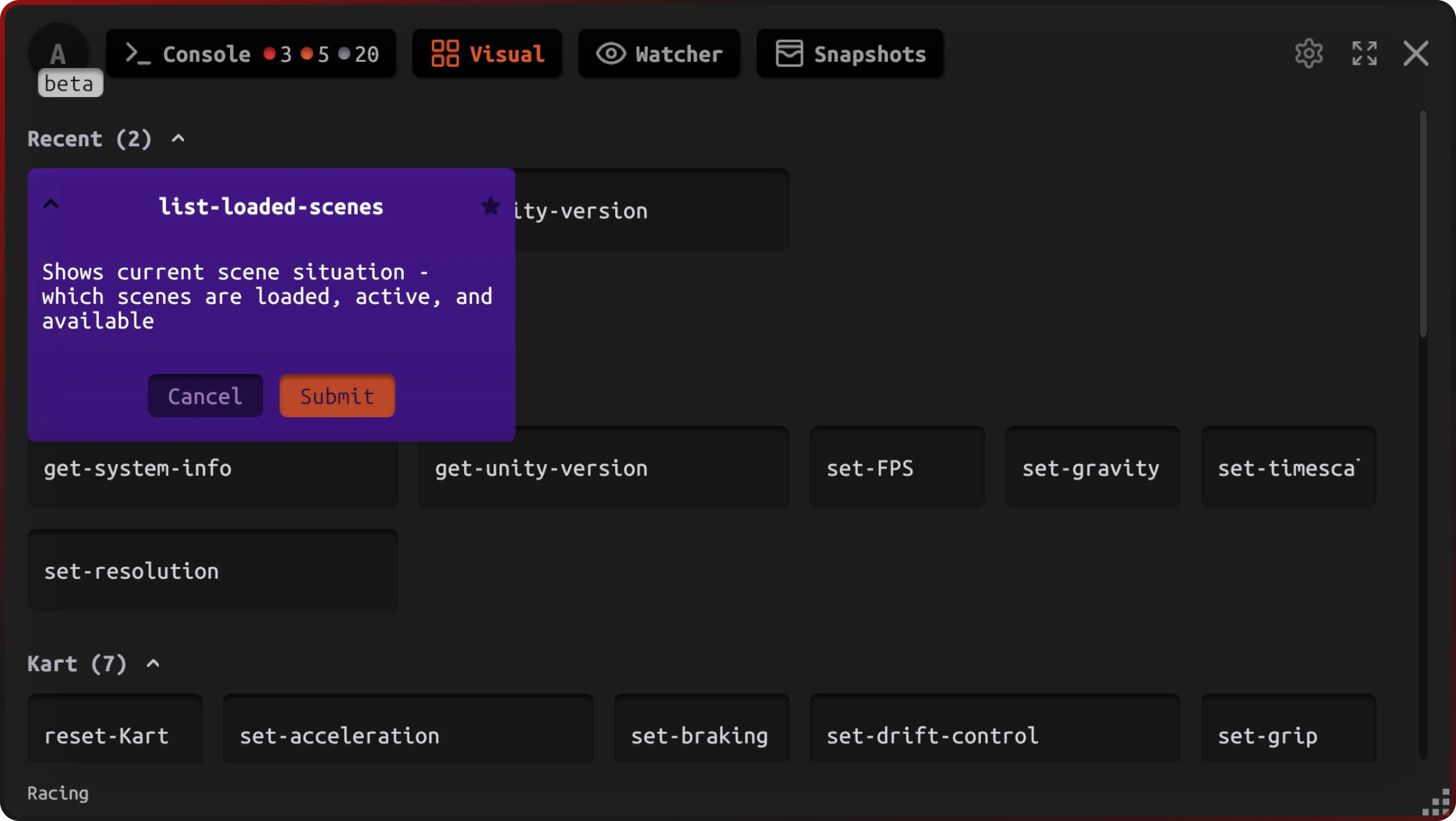Select the partially hidden unity-version recent command
This screenshot has width=1456, height=821.
652,210
